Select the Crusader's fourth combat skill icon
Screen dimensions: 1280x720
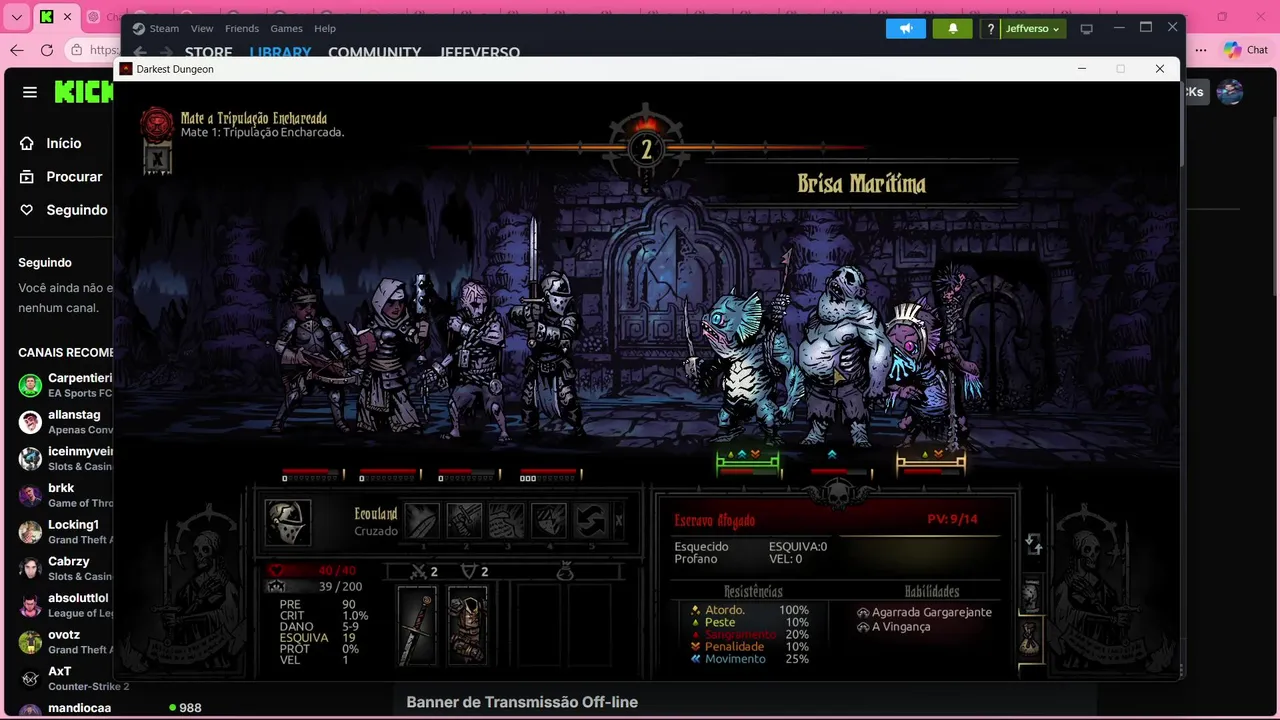tap(549, 521)
